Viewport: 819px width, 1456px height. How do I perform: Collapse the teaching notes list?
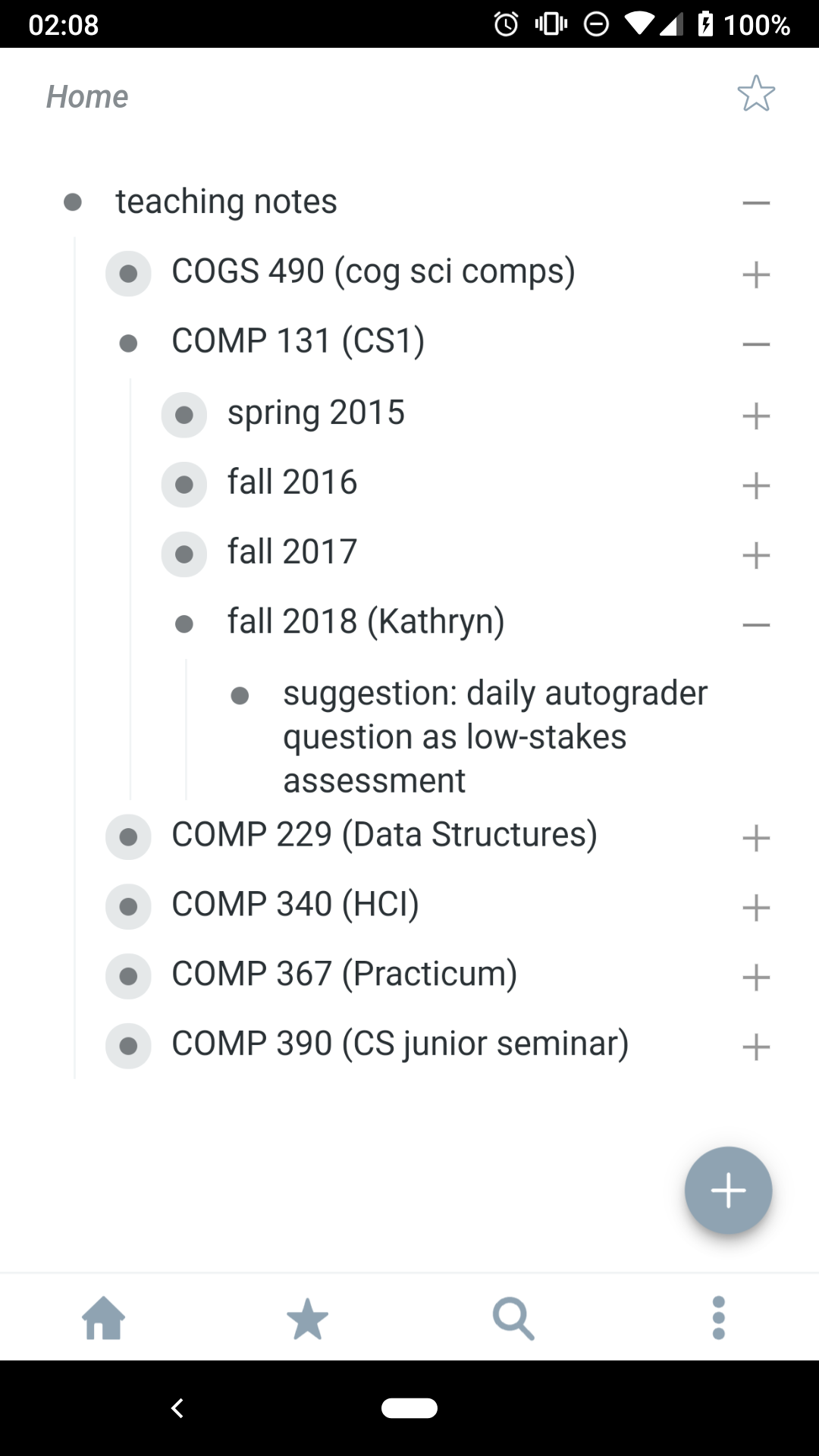coord(756,203)
